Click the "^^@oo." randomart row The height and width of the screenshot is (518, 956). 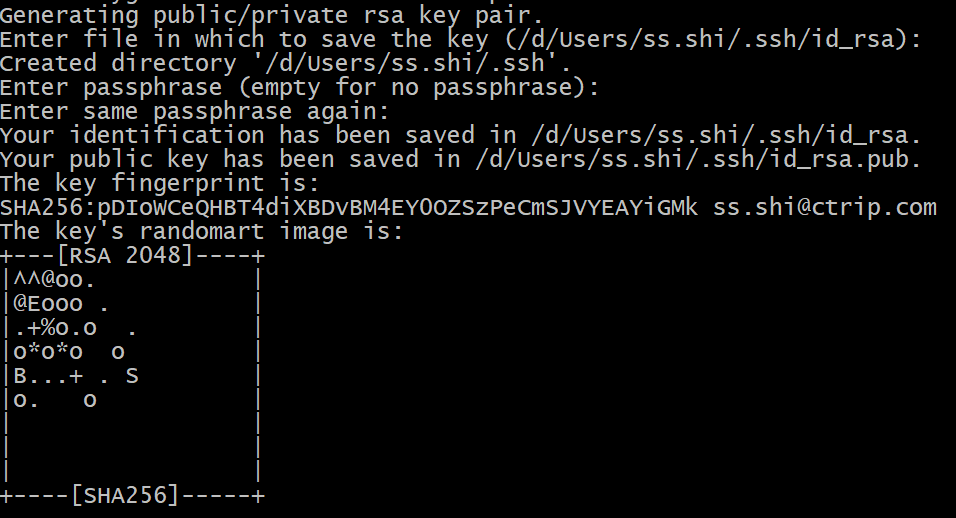tap(54, 280)
